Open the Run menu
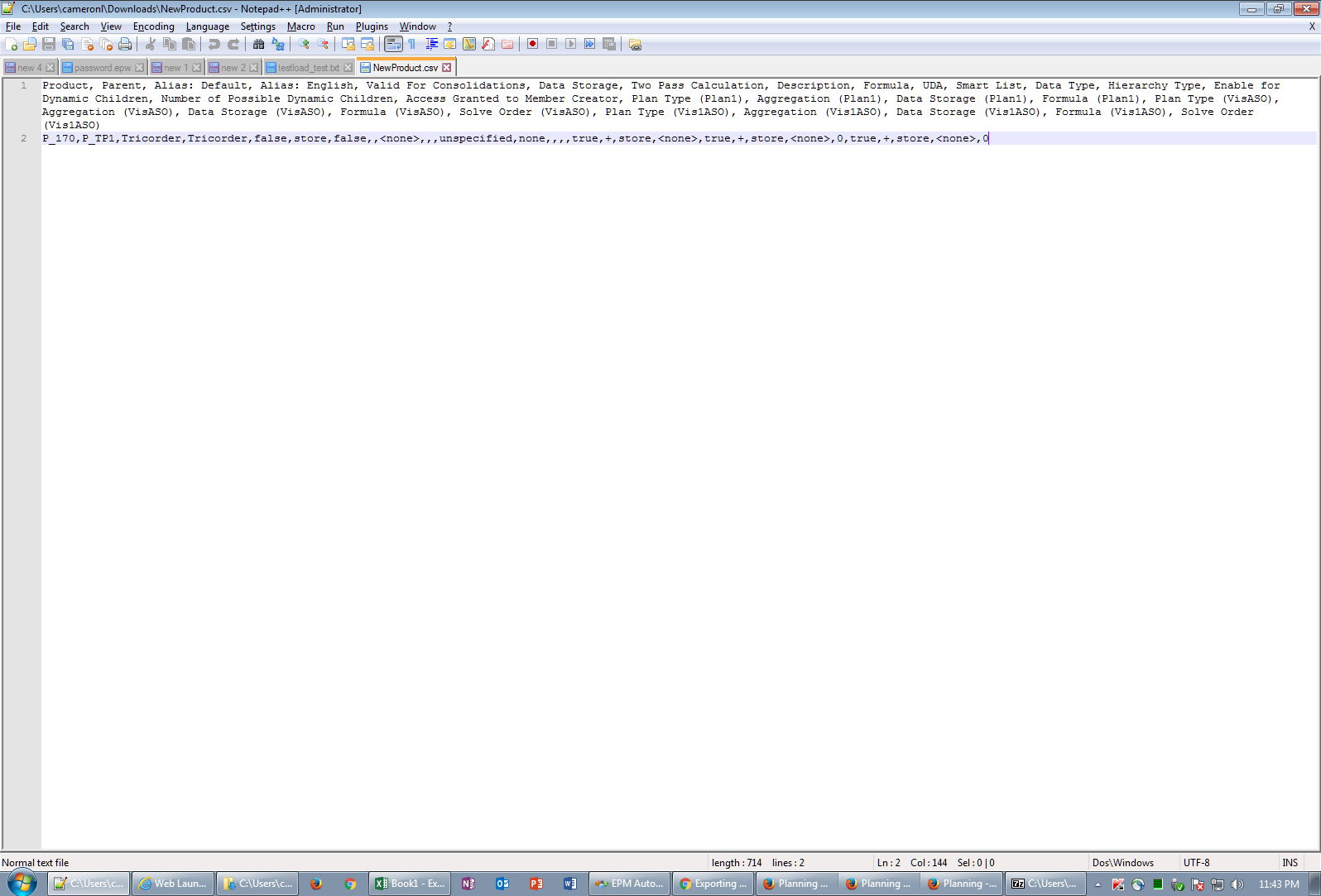The width and height of the screenshot is (1321, 896). (335, 26)
